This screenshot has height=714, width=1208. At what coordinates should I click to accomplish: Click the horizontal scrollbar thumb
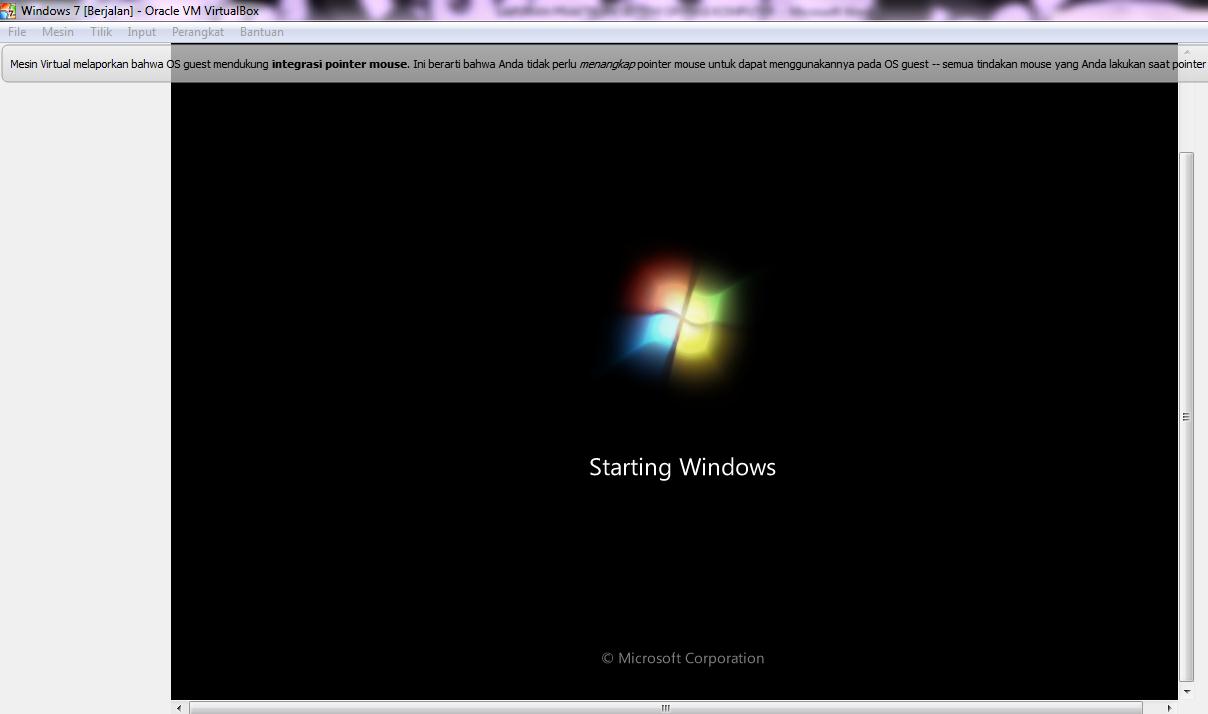pos(665,708)
